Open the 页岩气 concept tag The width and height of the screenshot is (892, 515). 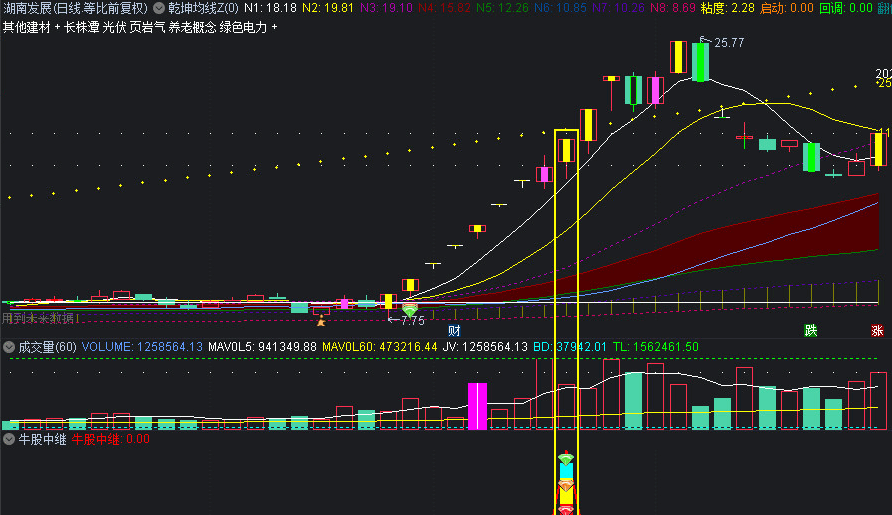(147, 27)
